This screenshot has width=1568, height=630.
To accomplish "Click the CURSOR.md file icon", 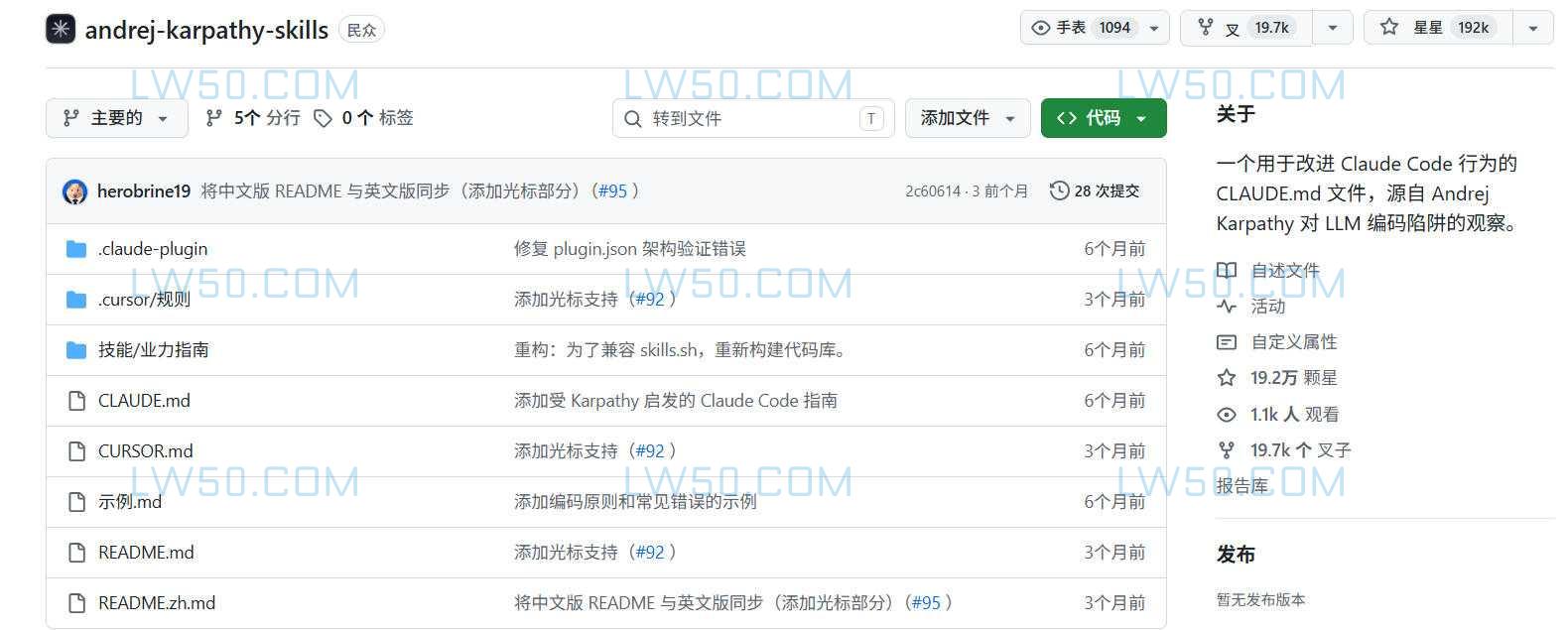I will click(76, 451).
